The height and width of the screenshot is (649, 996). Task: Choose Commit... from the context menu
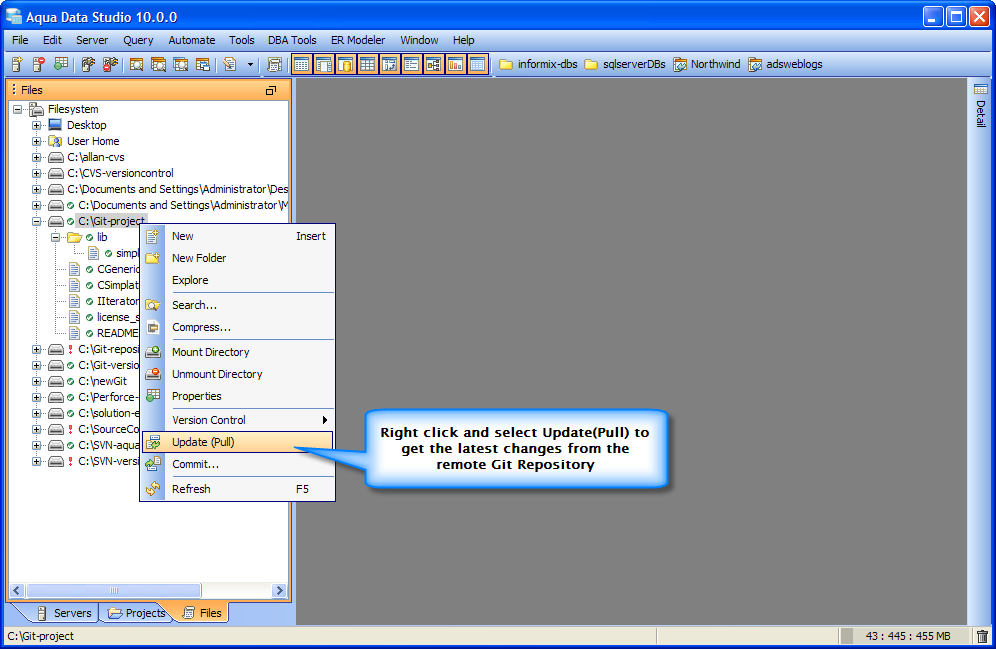click(238, 464)
